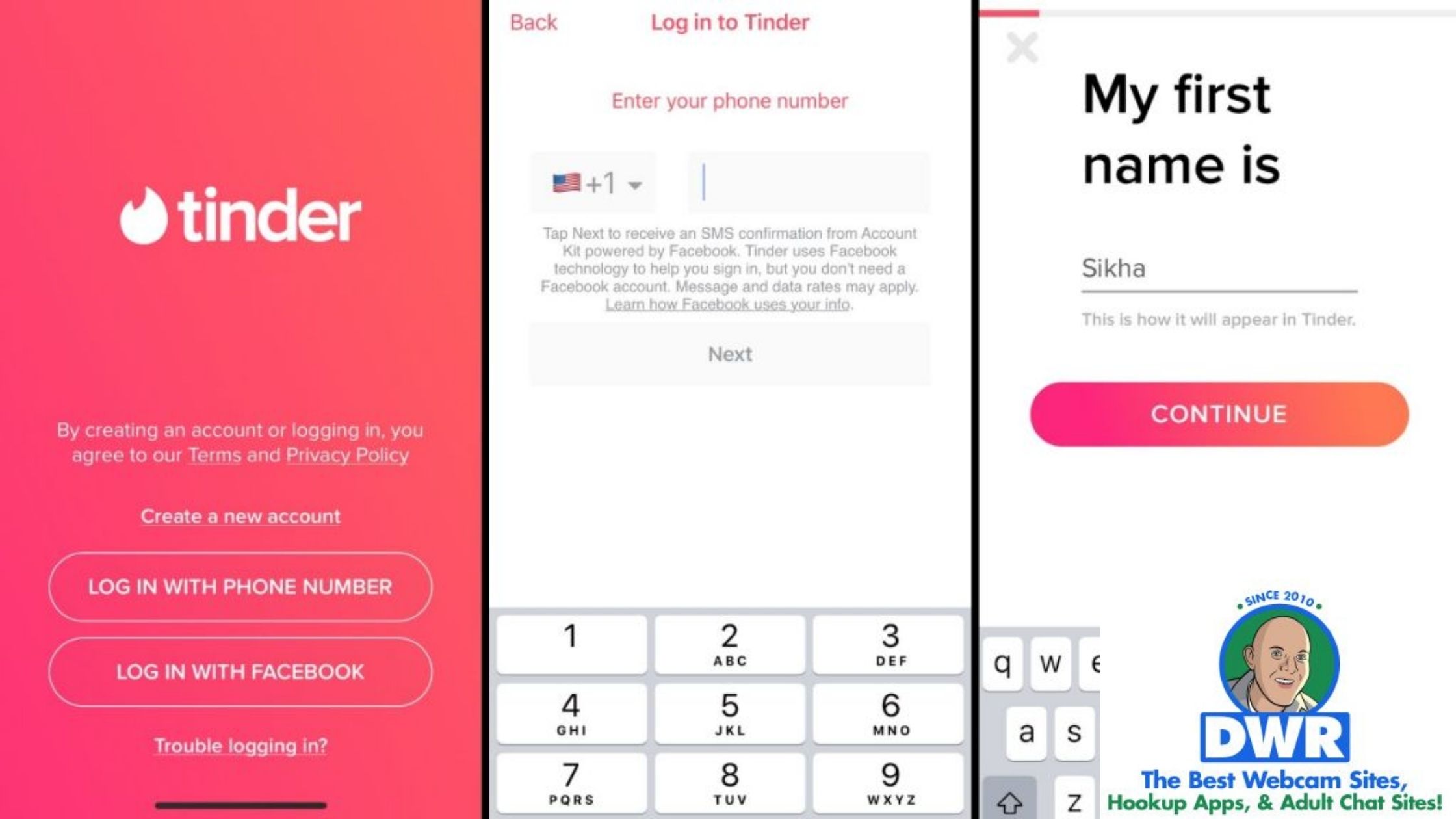Click the Privacy Policy link
Viewport: 1456px width, 819px height.
pos(347,455)
